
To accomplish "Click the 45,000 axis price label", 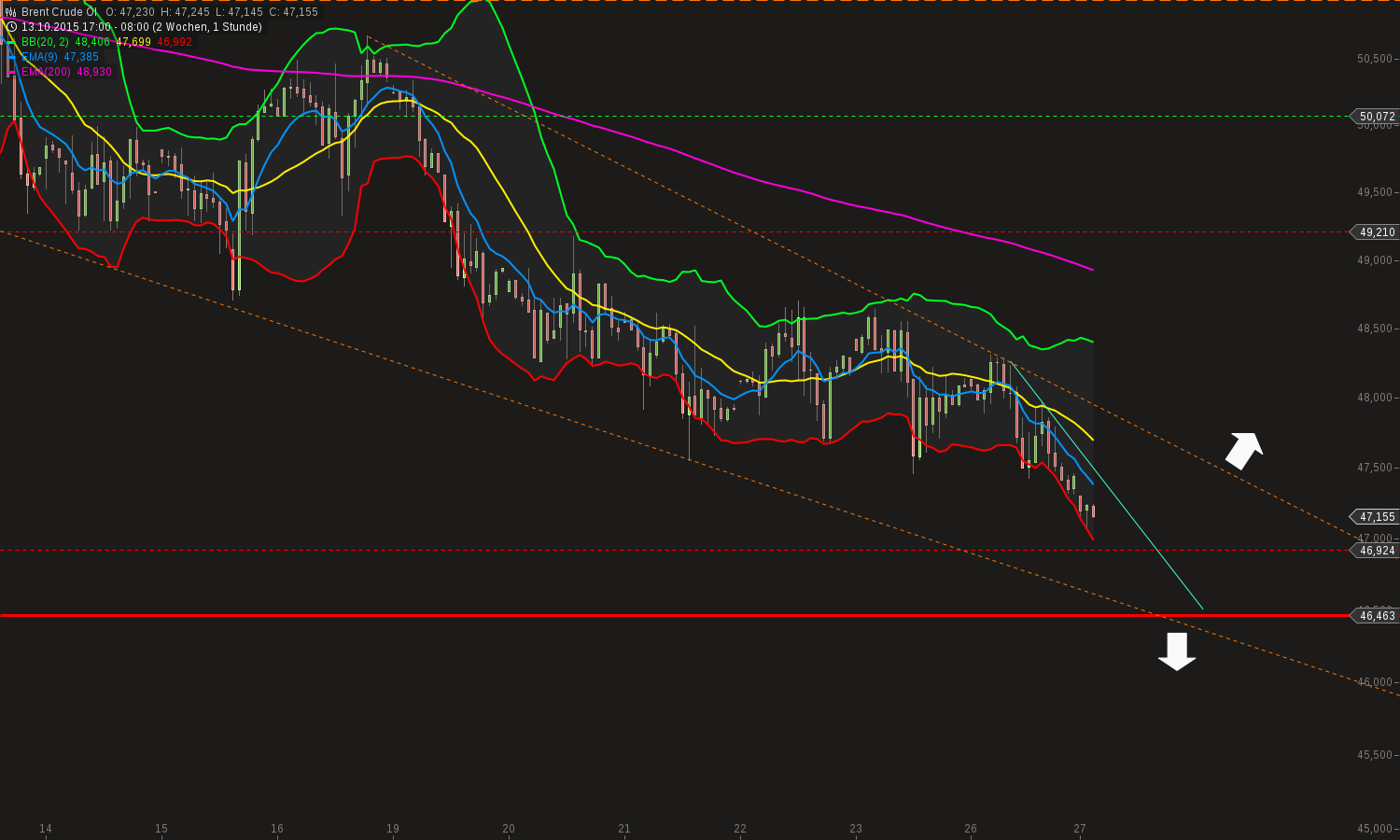I will click(1375, 829).
